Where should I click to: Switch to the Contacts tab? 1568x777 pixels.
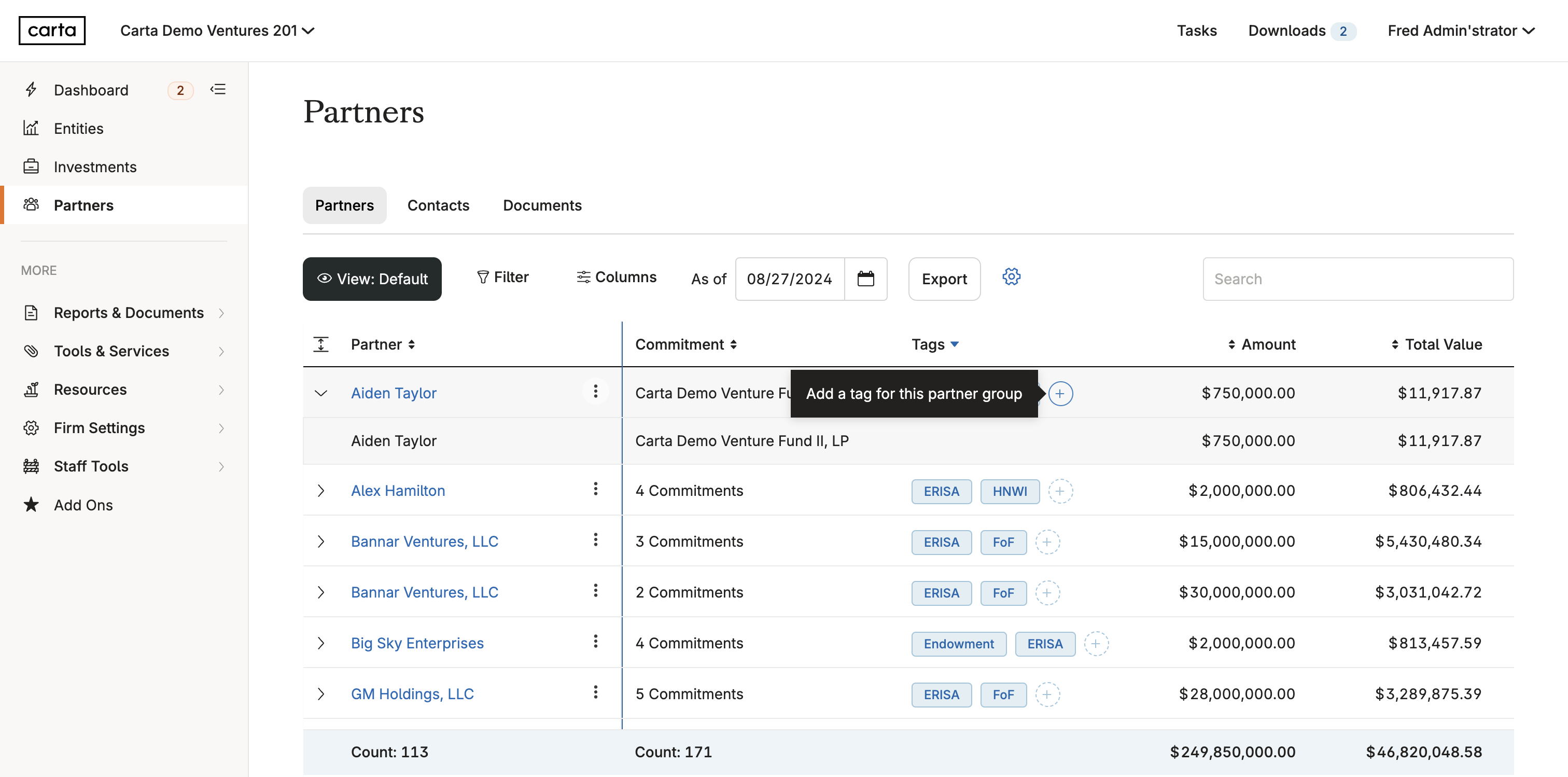pos(438,205)
